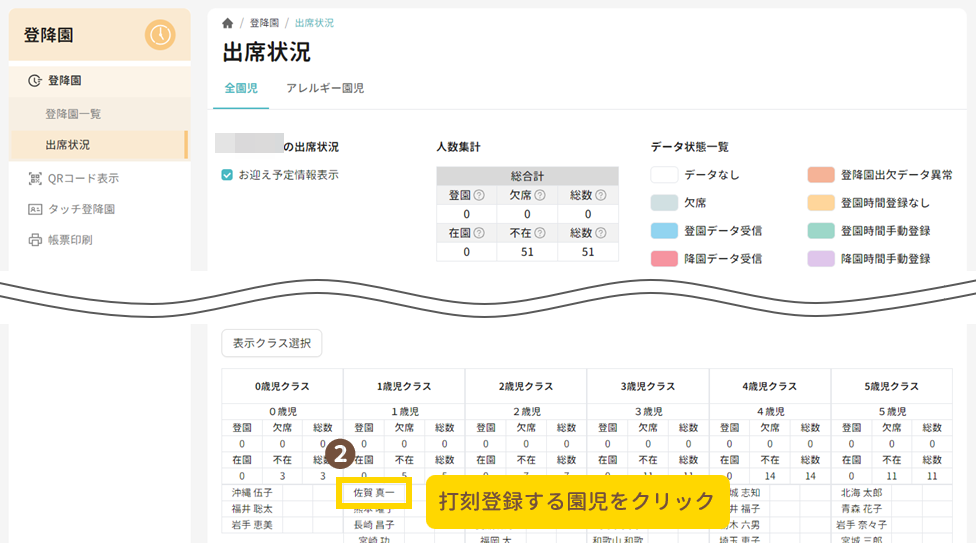976x543 pixels.
Task: Click the printer icon for 帳票印刷
Action: (x=35, y=240)
